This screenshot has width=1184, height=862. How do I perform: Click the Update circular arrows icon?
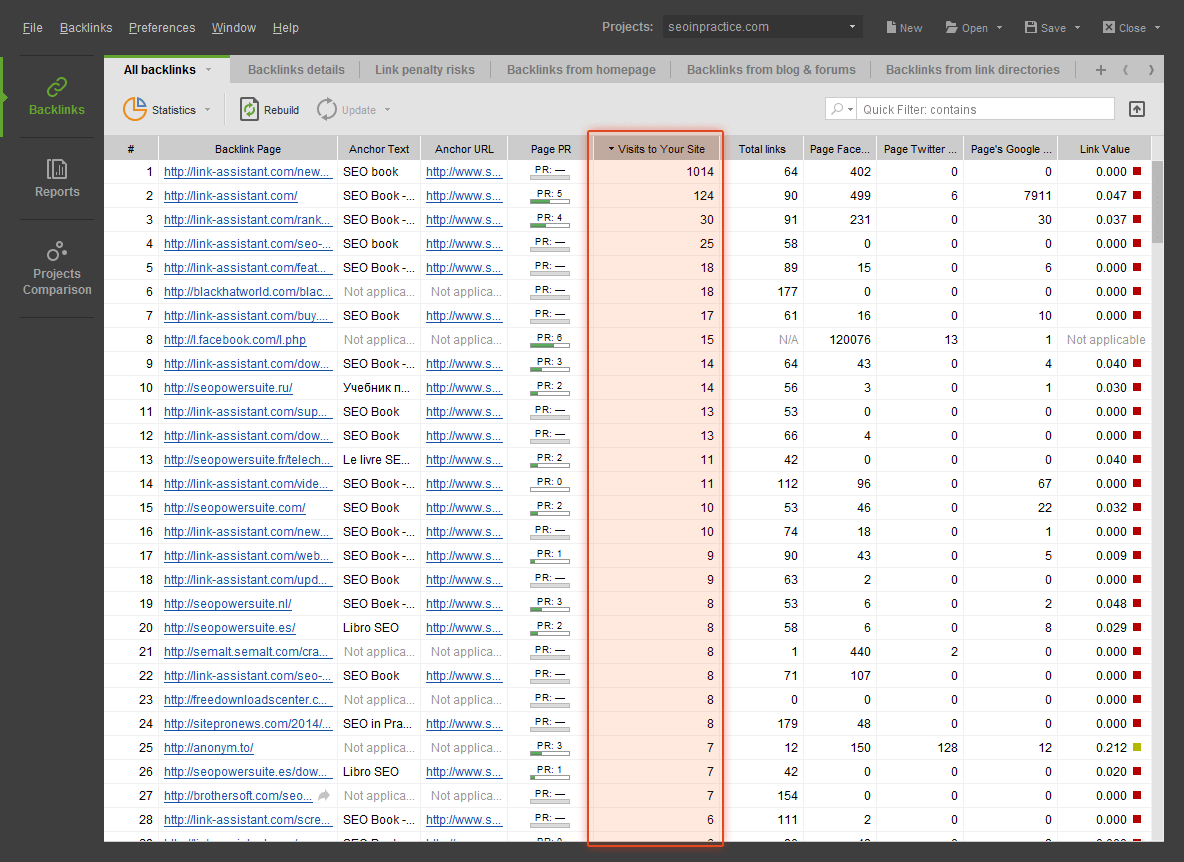click(326, 109)
